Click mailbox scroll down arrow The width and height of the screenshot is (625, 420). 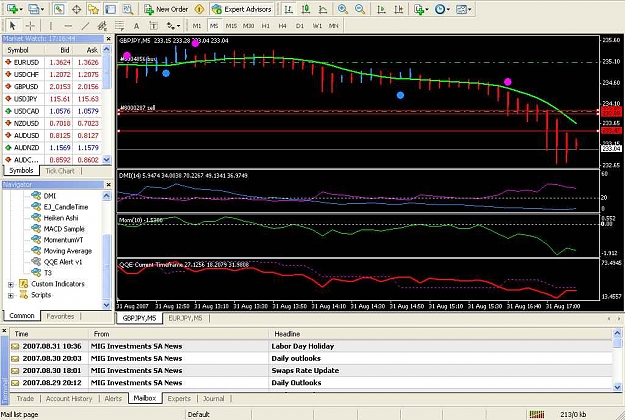[617, 387]
